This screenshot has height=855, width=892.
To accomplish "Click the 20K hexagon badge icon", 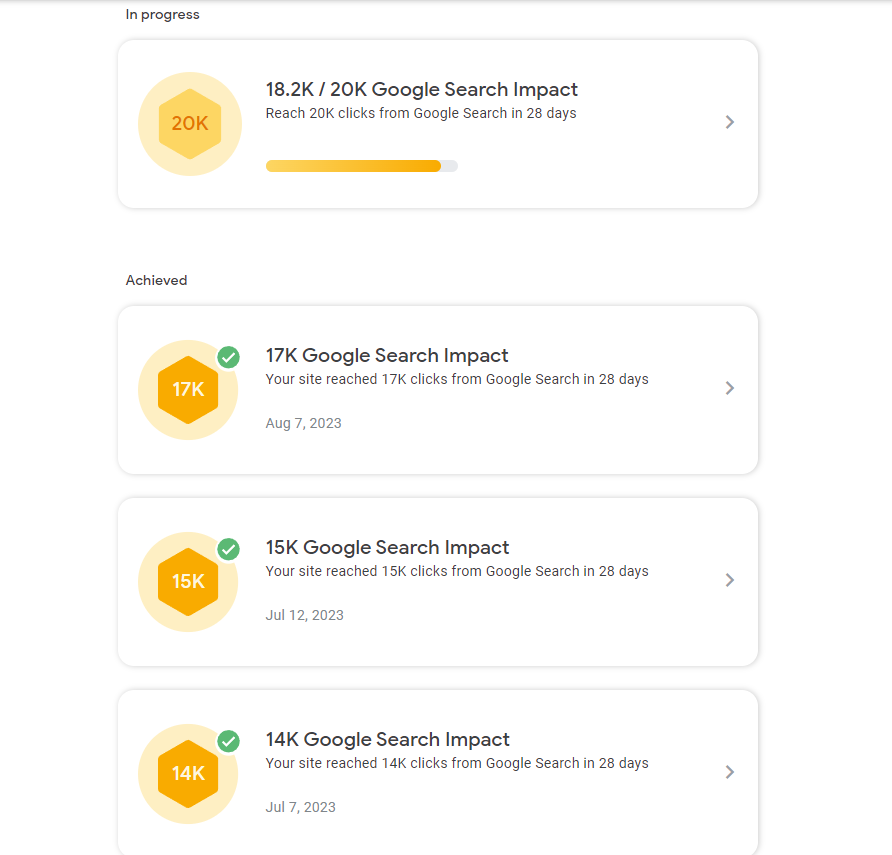I will click(x=189, y=124).
